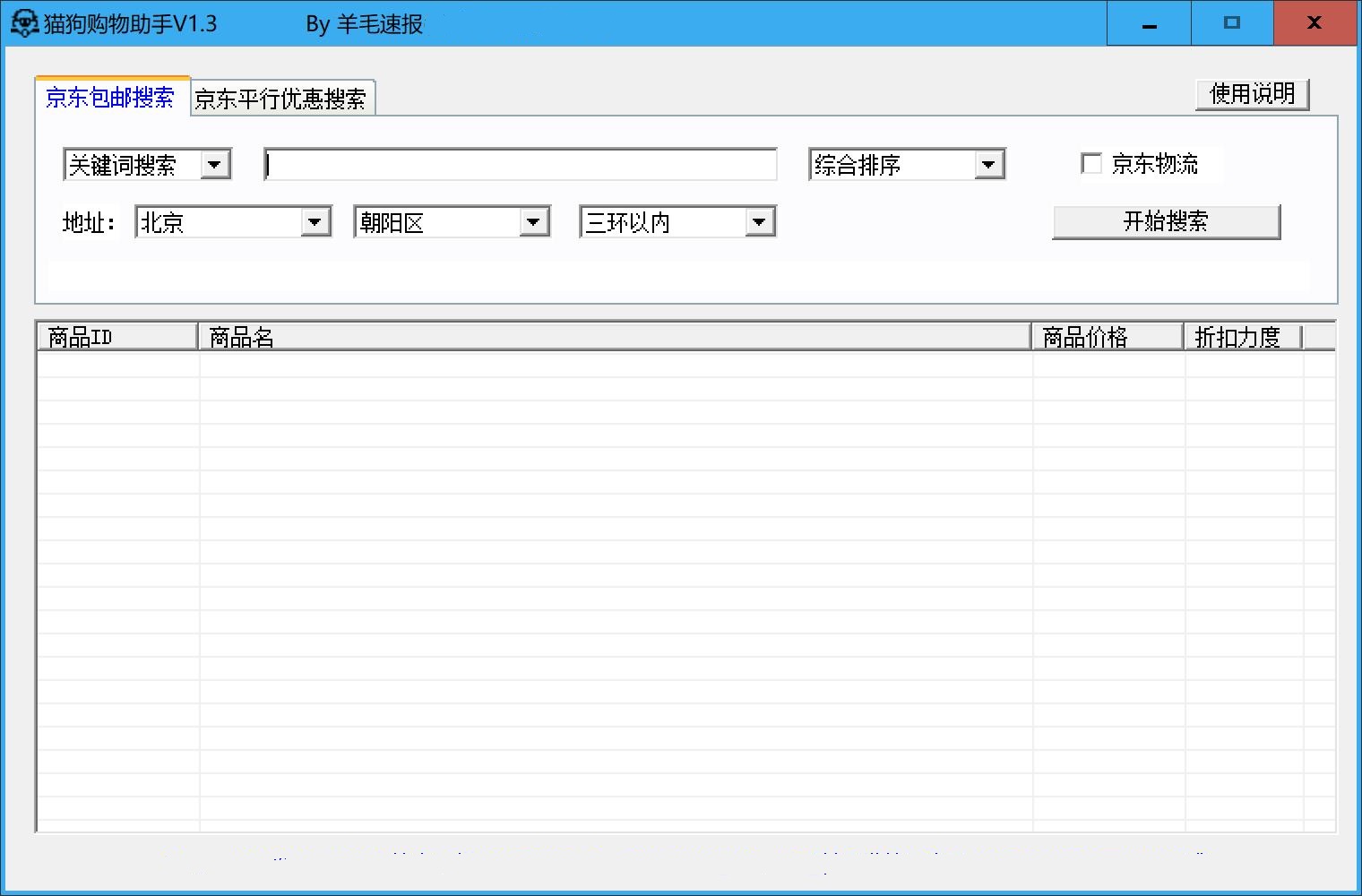
Task: Switch to the 京东包邮搜索 tab
Action: pyautogui.click(x=111, y=96)
